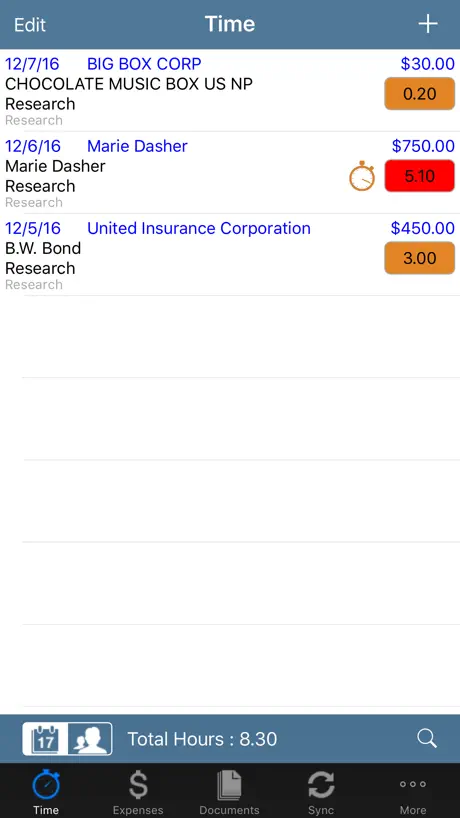Screen dimensions: 460x818
Task: Tap the stopwatch timer icon on Marie Dasher entry
Action: [x=362, y=176]
